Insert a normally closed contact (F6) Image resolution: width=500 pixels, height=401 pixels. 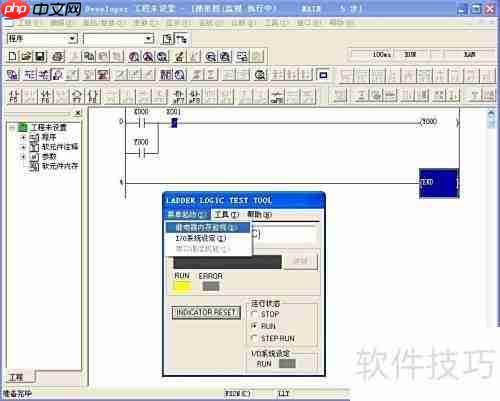click(x=45, y=96)
